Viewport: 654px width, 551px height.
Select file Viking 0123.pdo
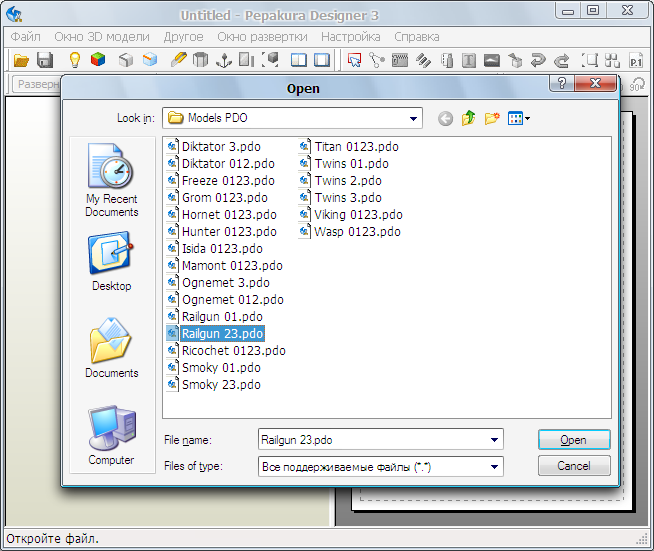351,215
